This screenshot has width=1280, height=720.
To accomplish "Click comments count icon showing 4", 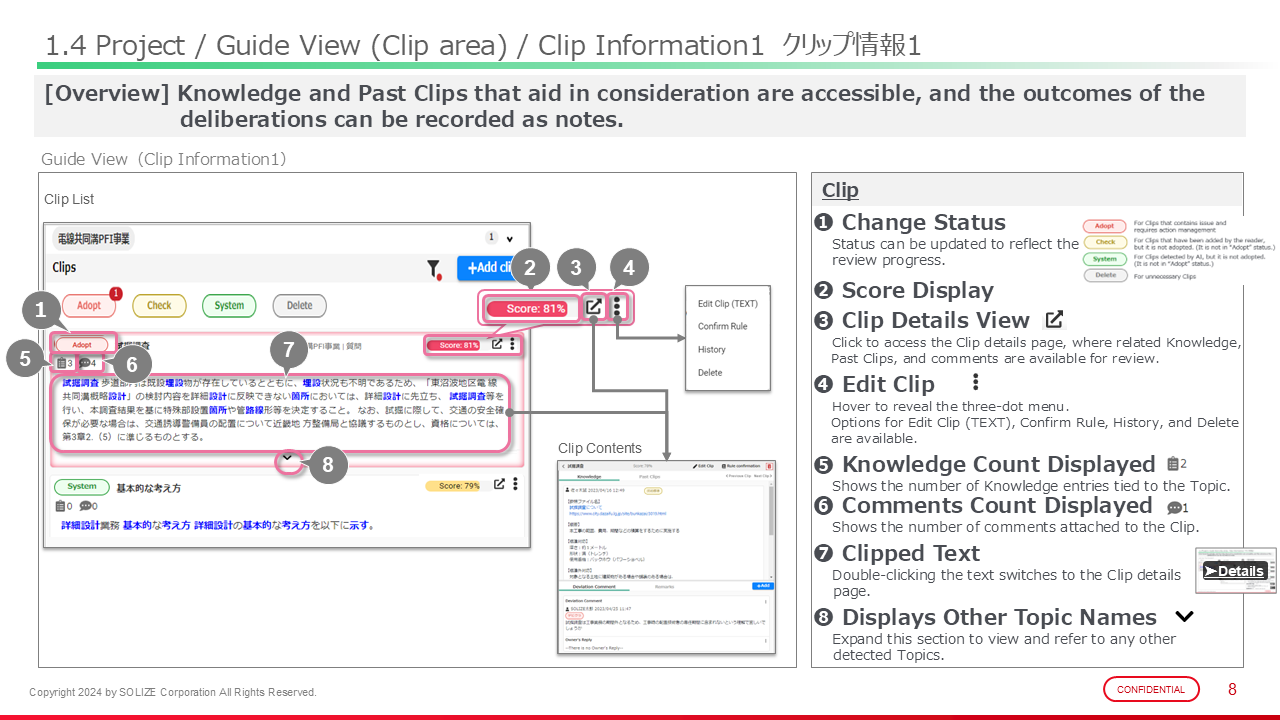I will 85,363.
